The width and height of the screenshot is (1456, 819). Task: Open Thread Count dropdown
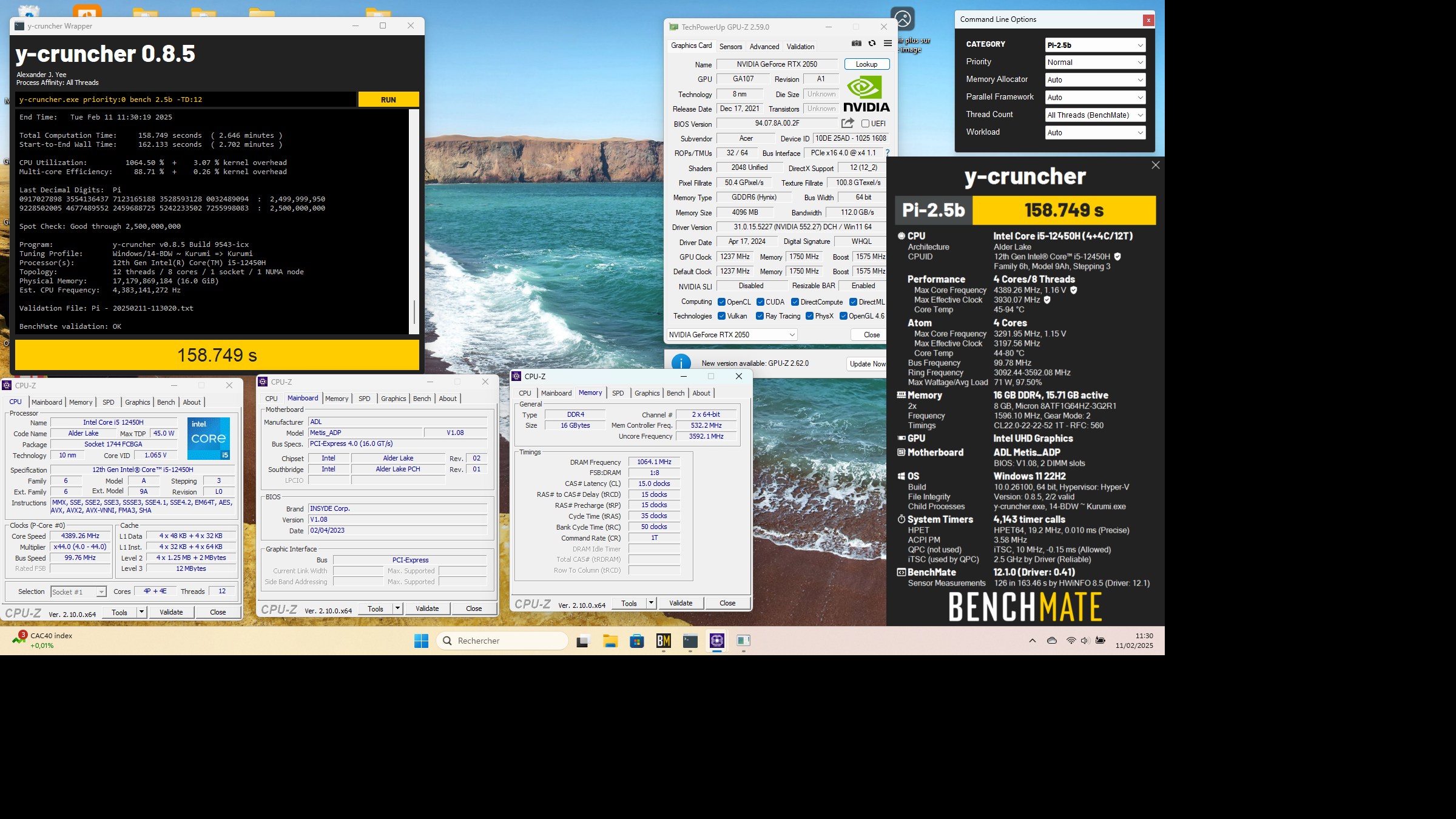click(1095, 115)
